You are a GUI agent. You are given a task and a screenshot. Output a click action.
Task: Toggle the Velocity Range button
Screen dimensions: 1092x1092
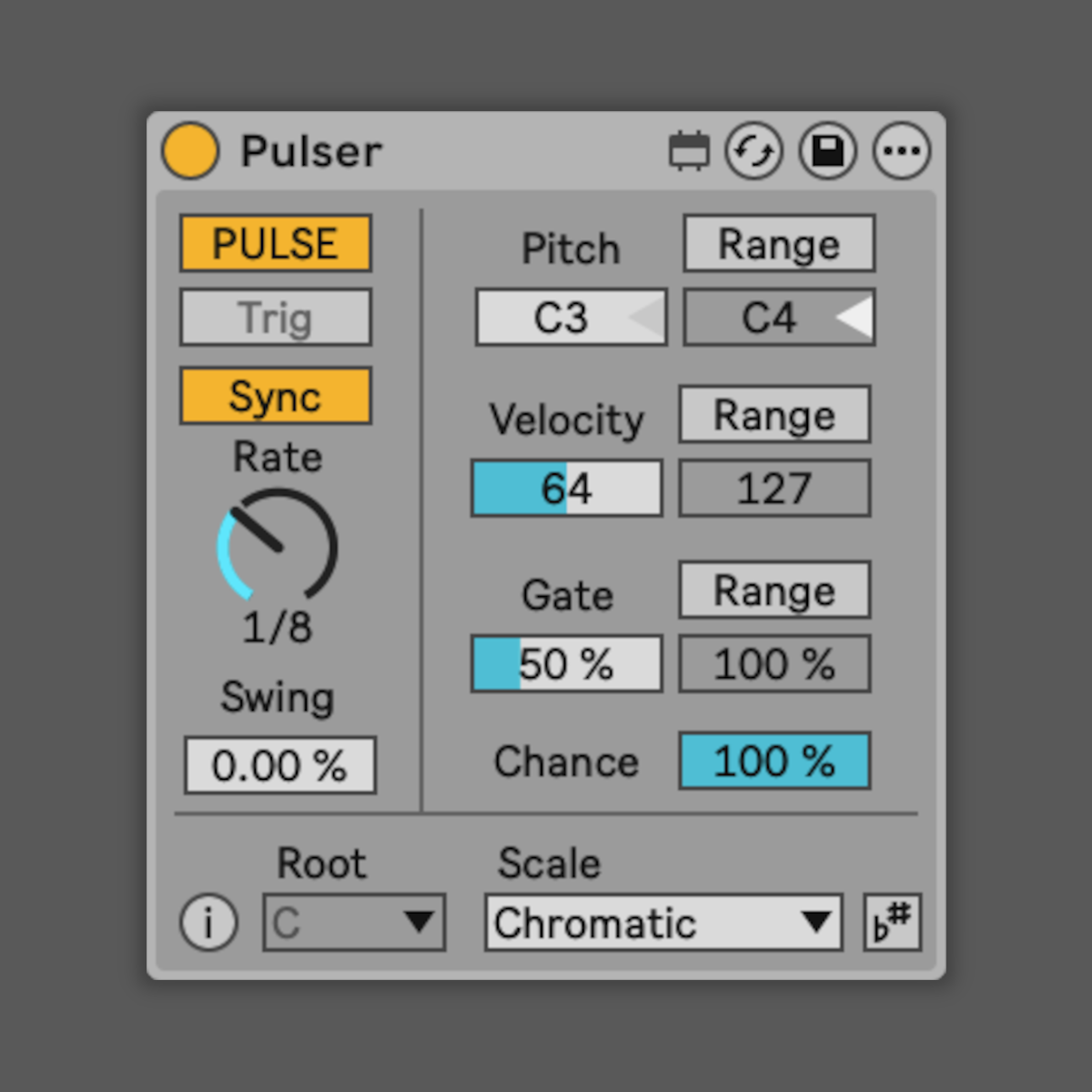tap(774, 415)
